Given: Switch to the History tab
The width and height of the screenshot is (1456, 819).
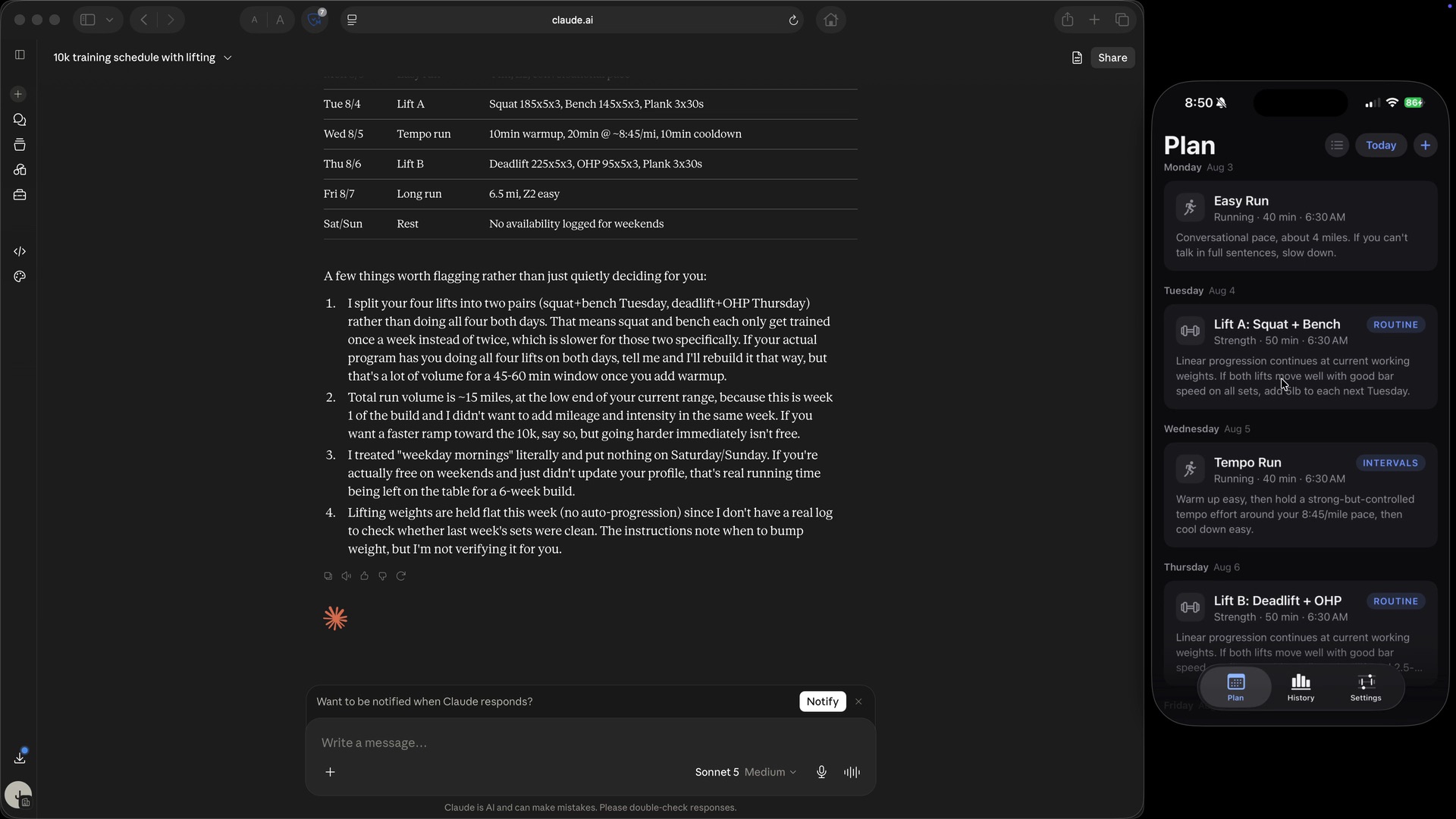Looking at the screenshot, I should [x=1301, y=687].
